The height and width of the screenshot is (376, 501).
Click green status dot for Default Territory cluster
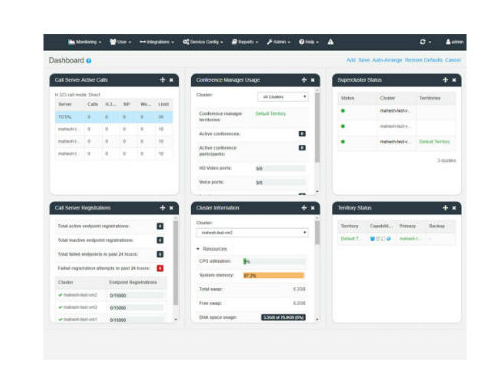tap(343, 142)
